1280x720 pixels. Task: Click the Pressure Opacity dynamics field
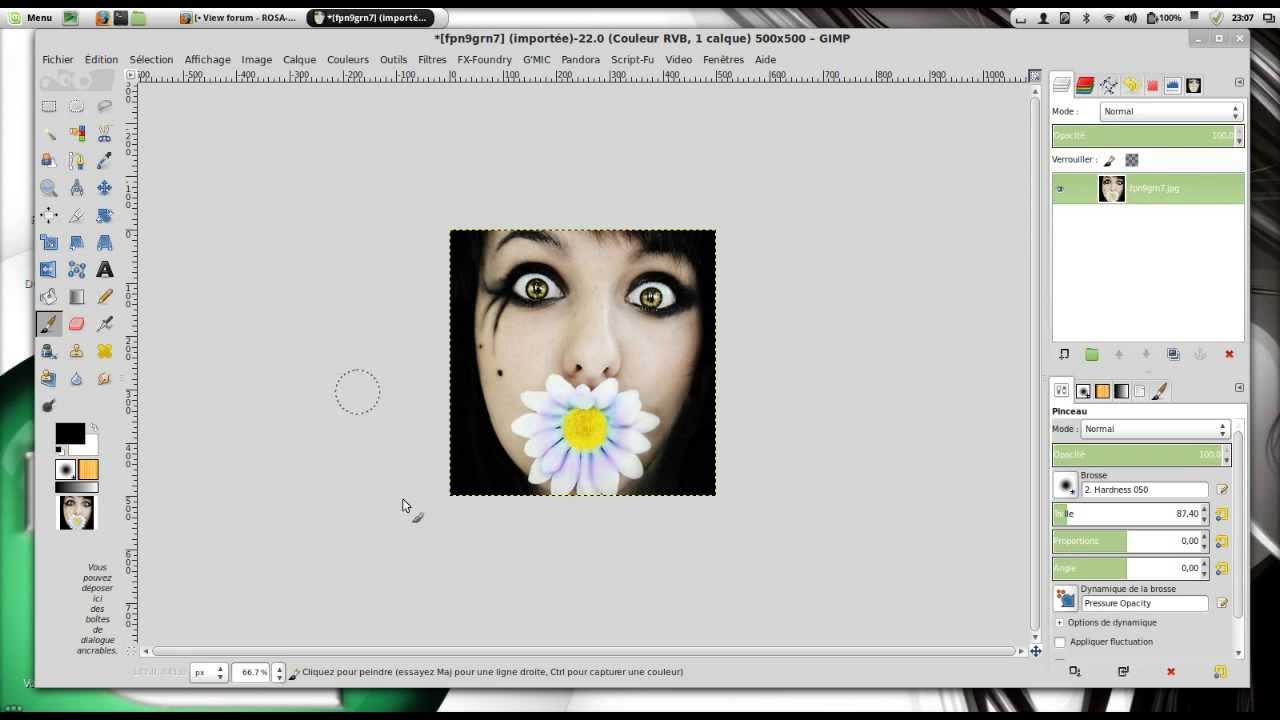point(1145,603)
